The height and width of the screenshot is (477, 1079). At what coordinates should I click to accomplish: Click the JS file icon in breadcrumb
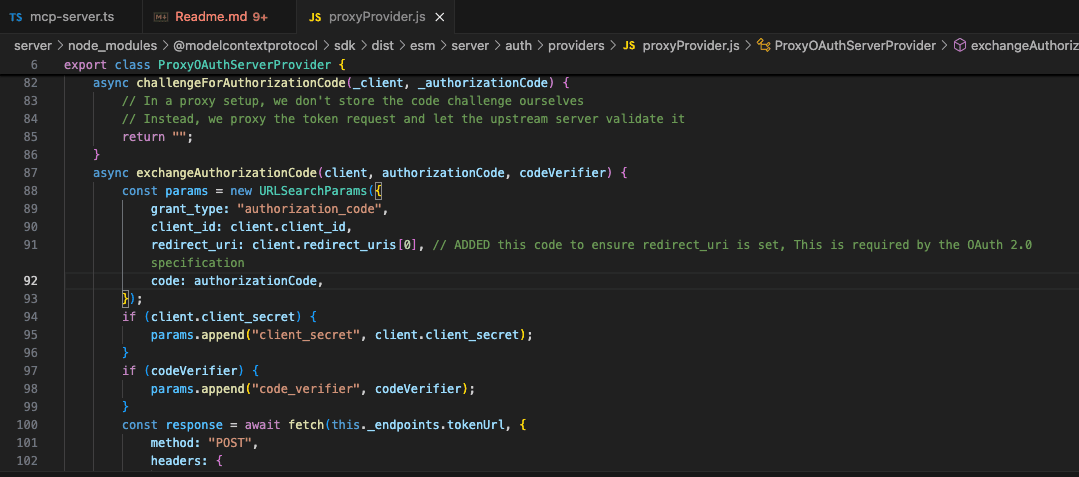tap(629, 45)
